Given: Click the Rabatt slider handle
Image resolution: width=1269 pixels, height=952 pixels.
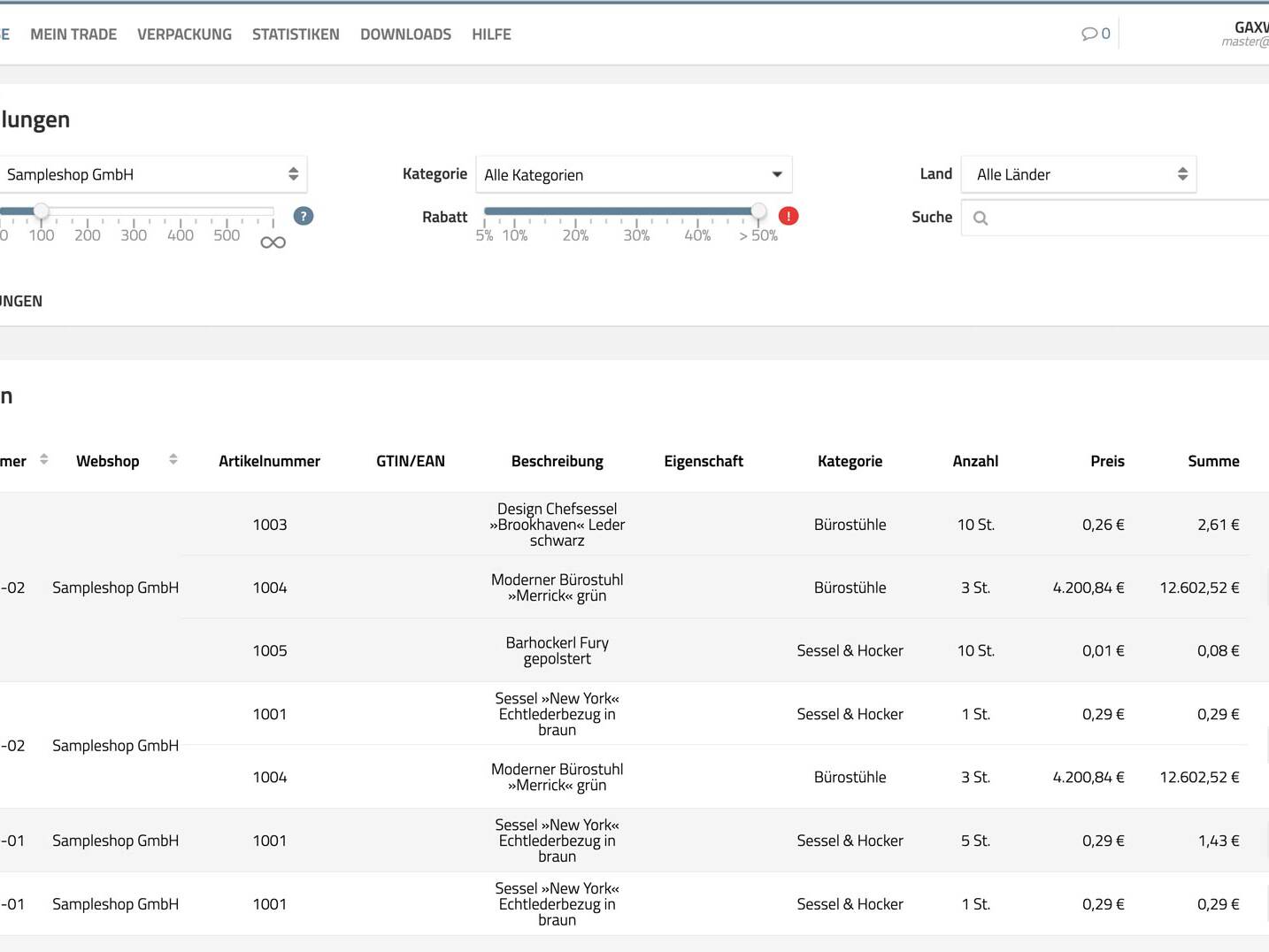Looking at the screenshot, I should 758,211.
